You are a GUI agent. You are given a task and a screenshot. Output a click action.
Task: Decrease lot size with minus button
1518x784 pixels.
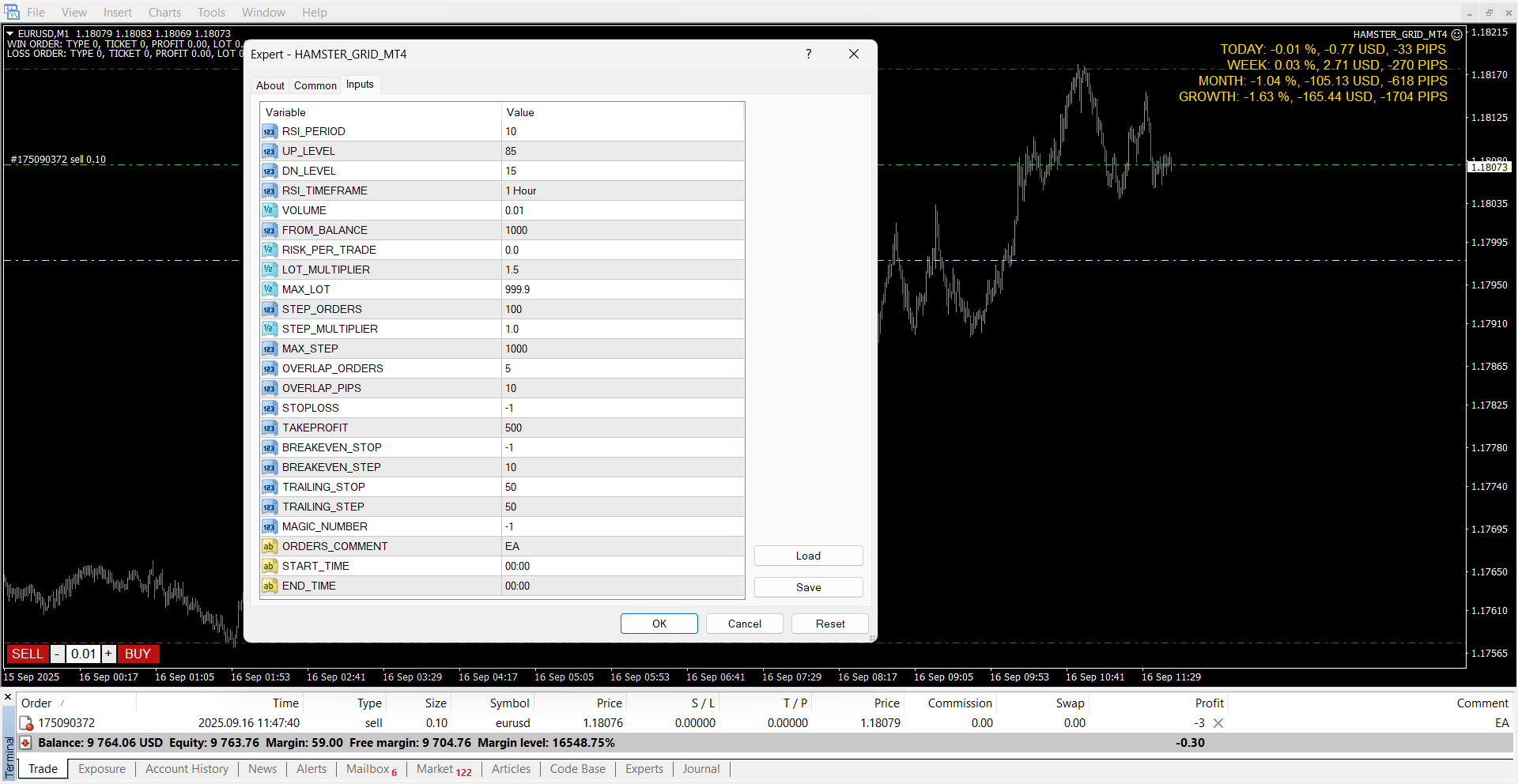(x=57, y=654)
